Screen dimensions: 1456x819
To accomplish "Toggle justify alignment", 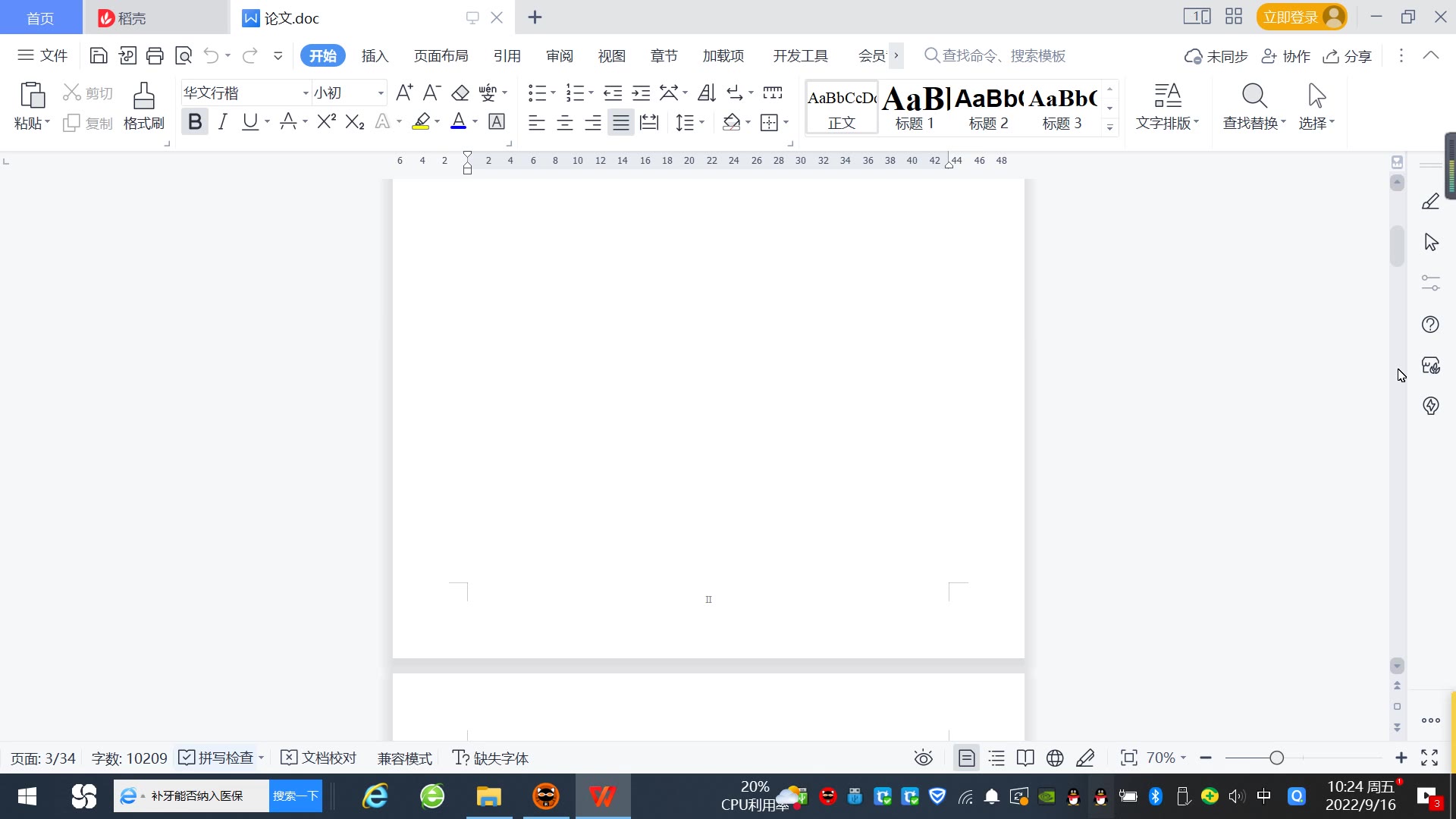I will pos(621,122).
